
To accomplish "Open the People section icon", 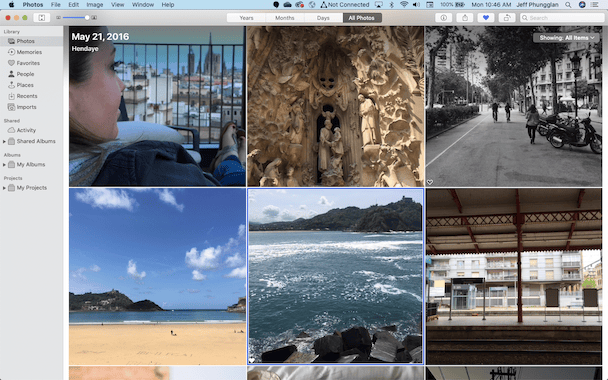I will pyautogui.click(x=11, y=74).
